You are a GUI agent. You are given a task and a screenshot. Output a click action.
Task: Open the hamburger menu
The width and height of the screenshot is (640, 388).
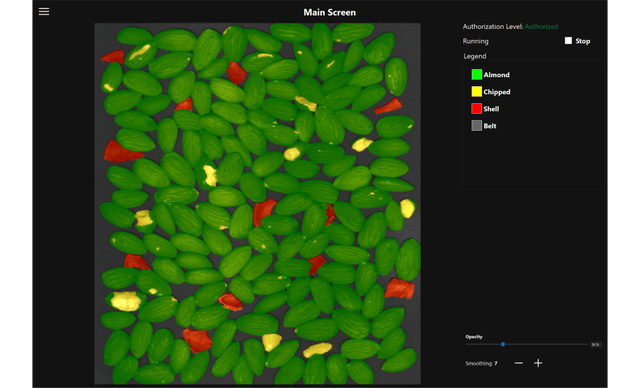[44, 11]
